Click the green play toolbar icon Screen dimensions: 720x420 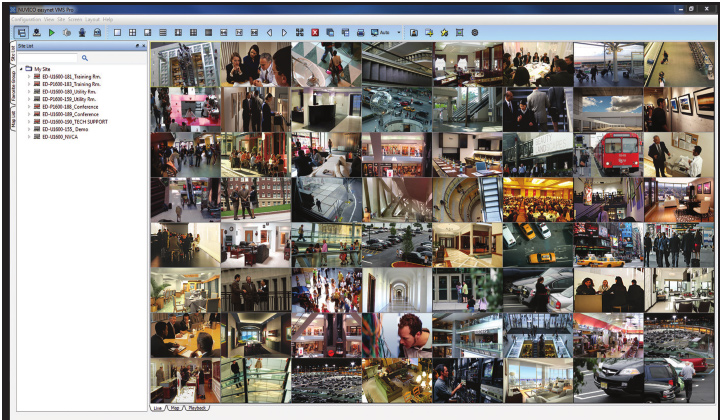[x=52, y=32]
